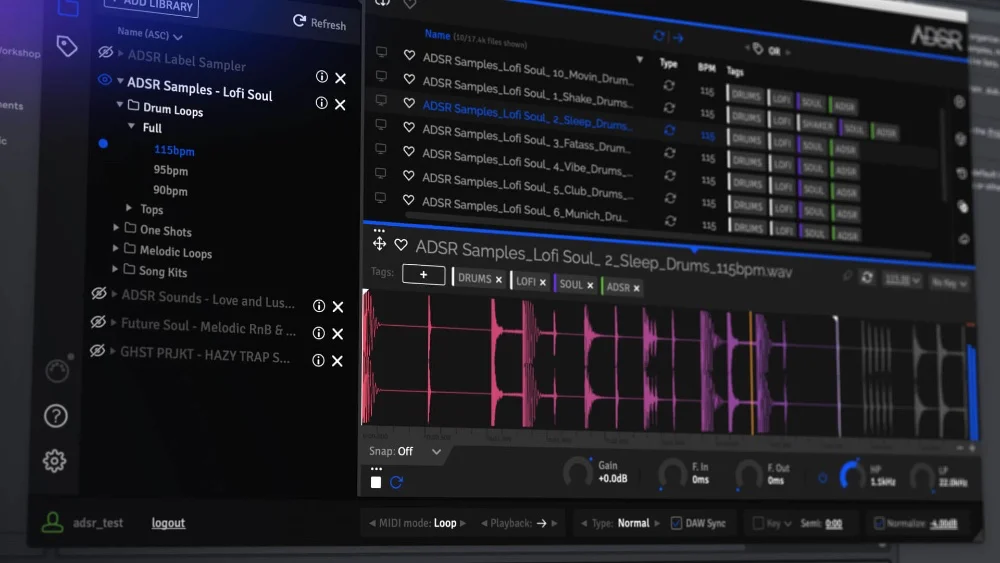Favorite the 1_Shake_Drums sample heart
1000x563 pixels.
[x=409, y=79]
